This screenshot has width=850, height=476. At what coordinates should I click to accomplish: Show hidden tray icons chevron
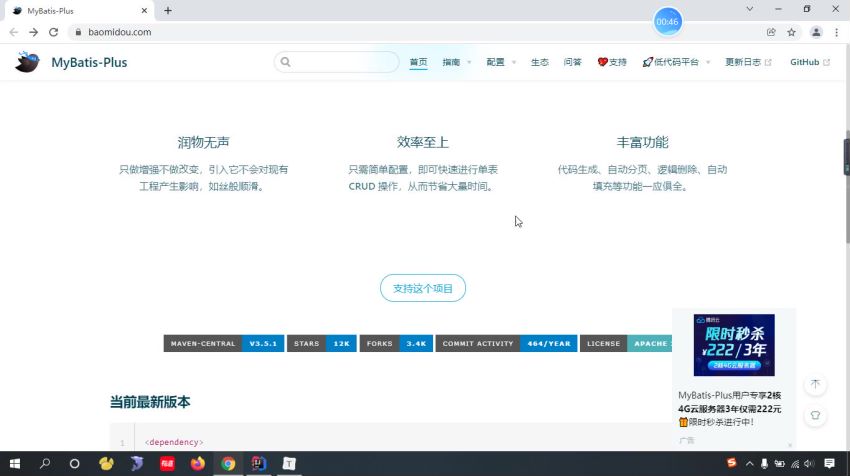click(x=749, y=464)
